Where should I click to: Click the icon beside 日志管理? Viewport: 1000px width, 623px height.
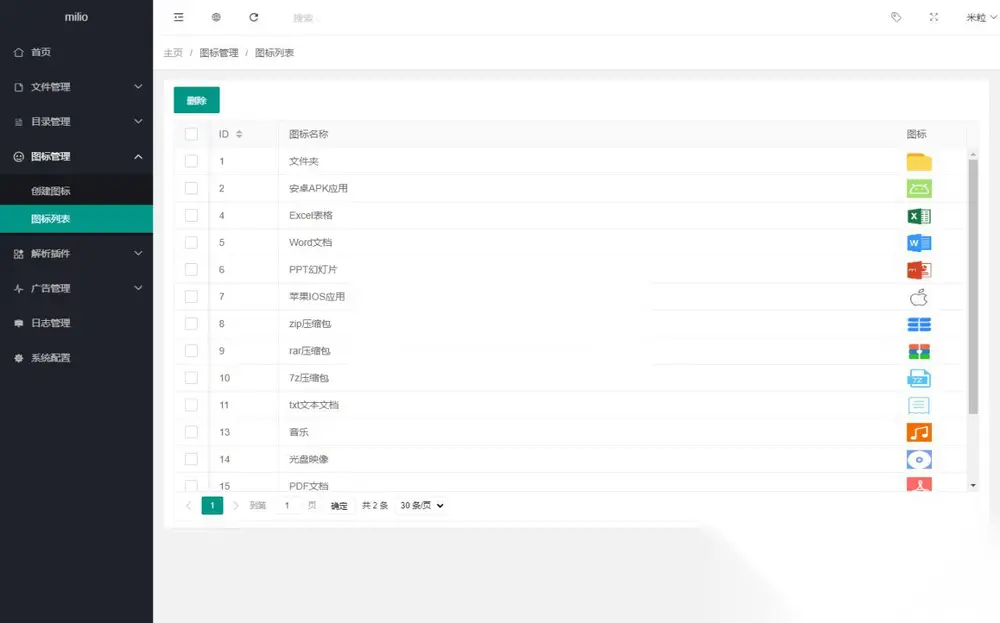pos(18,323)
